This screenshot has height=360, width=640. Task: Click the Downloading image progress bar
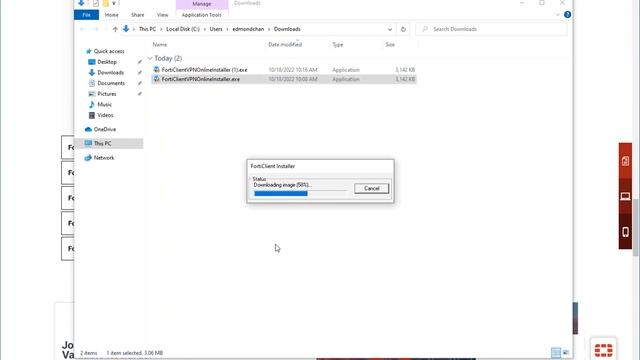click(300, 193)
